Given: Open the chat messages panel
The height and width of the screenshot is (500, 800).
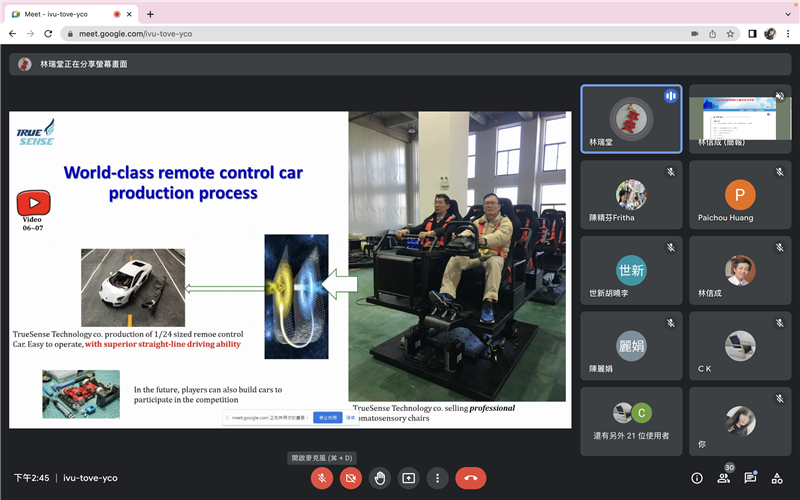Looking at the screenshot, I should click(750, 478).
